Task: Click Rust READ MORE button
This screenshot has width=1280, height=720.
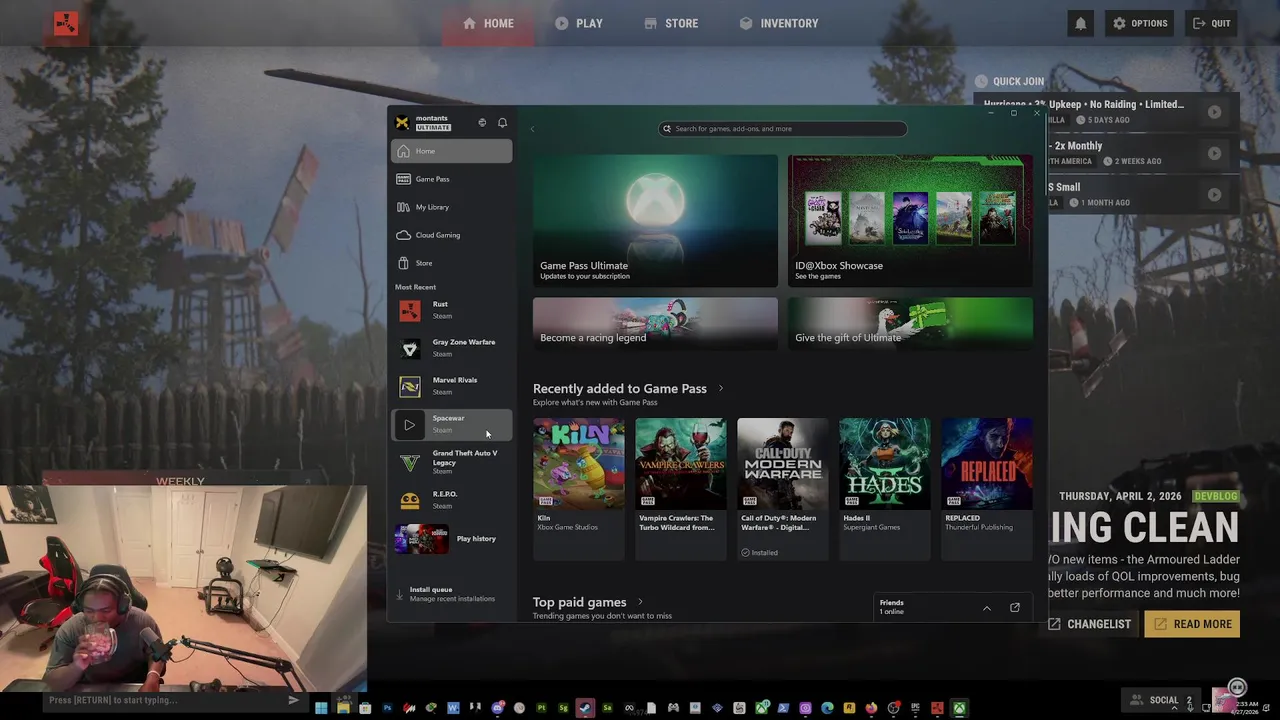Action: coord(1192,624)
